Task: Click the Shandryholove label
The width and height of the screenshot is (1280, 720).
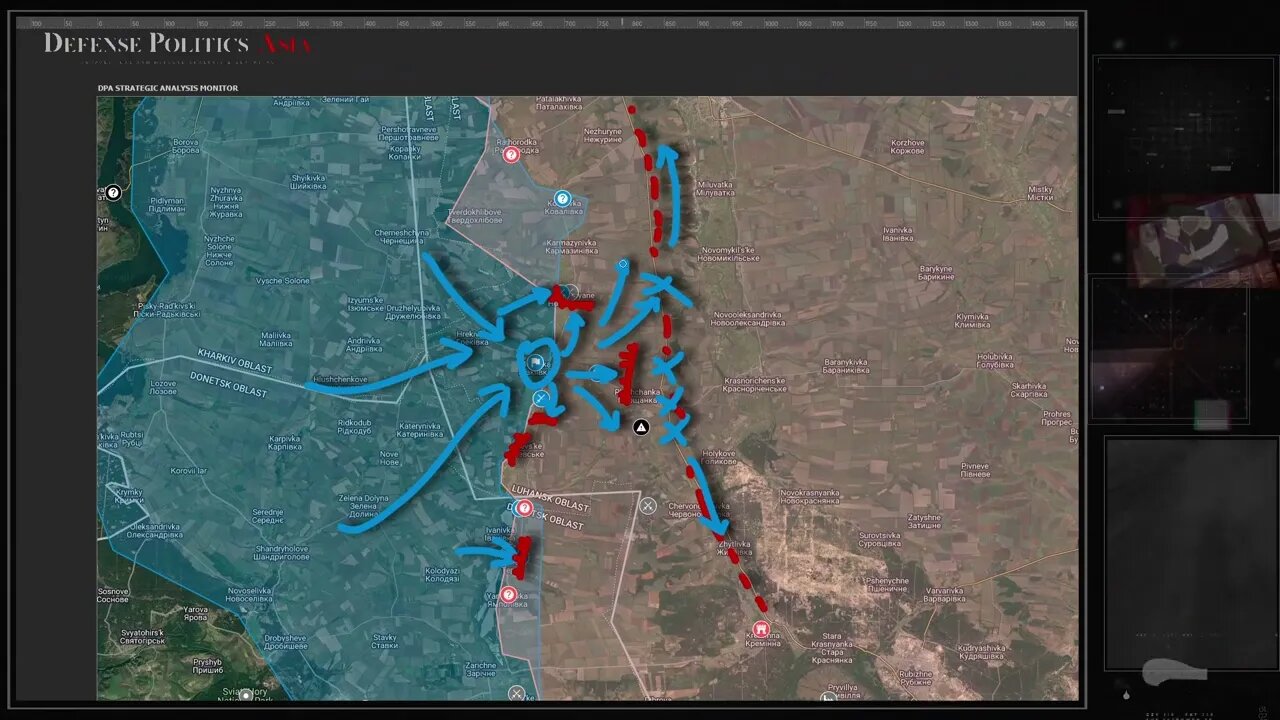Action: (x=283, y=552)
